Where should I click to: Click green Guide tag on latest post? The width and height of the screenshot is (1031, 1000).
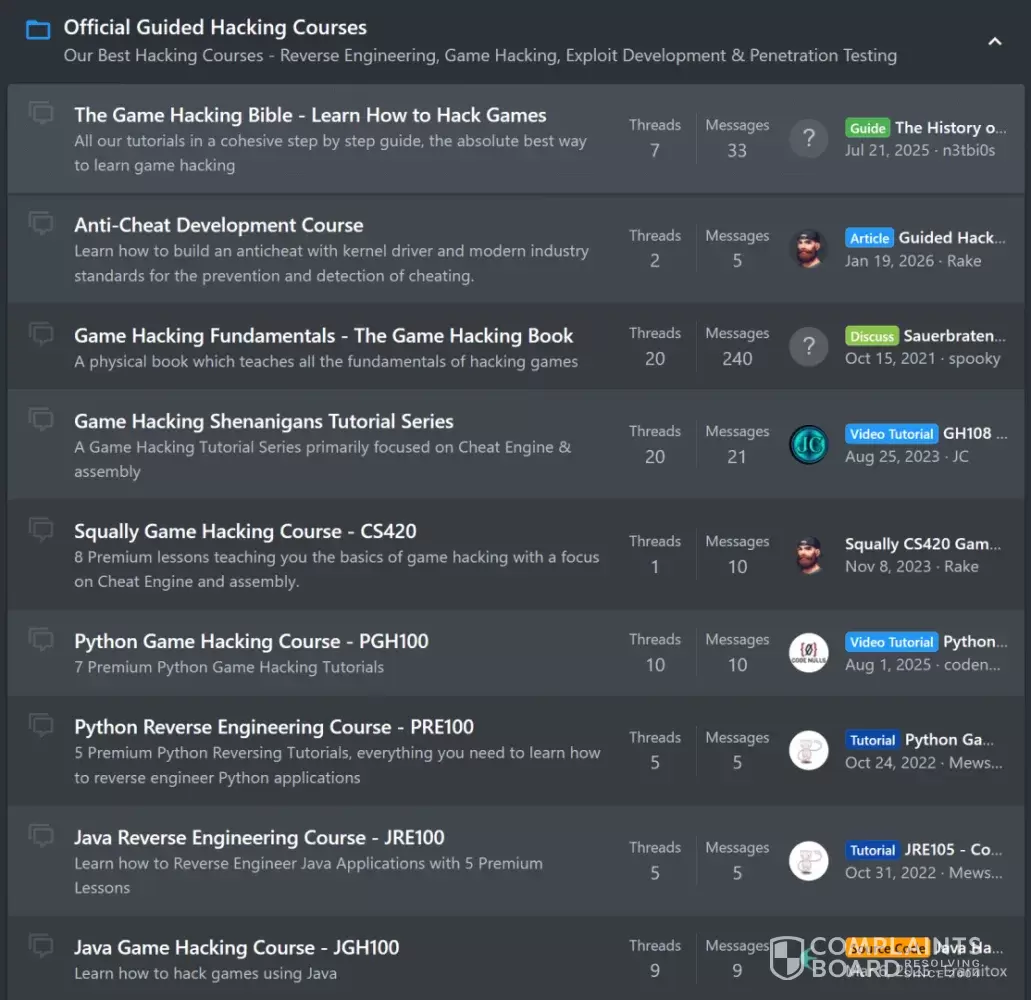coord(867,128)
